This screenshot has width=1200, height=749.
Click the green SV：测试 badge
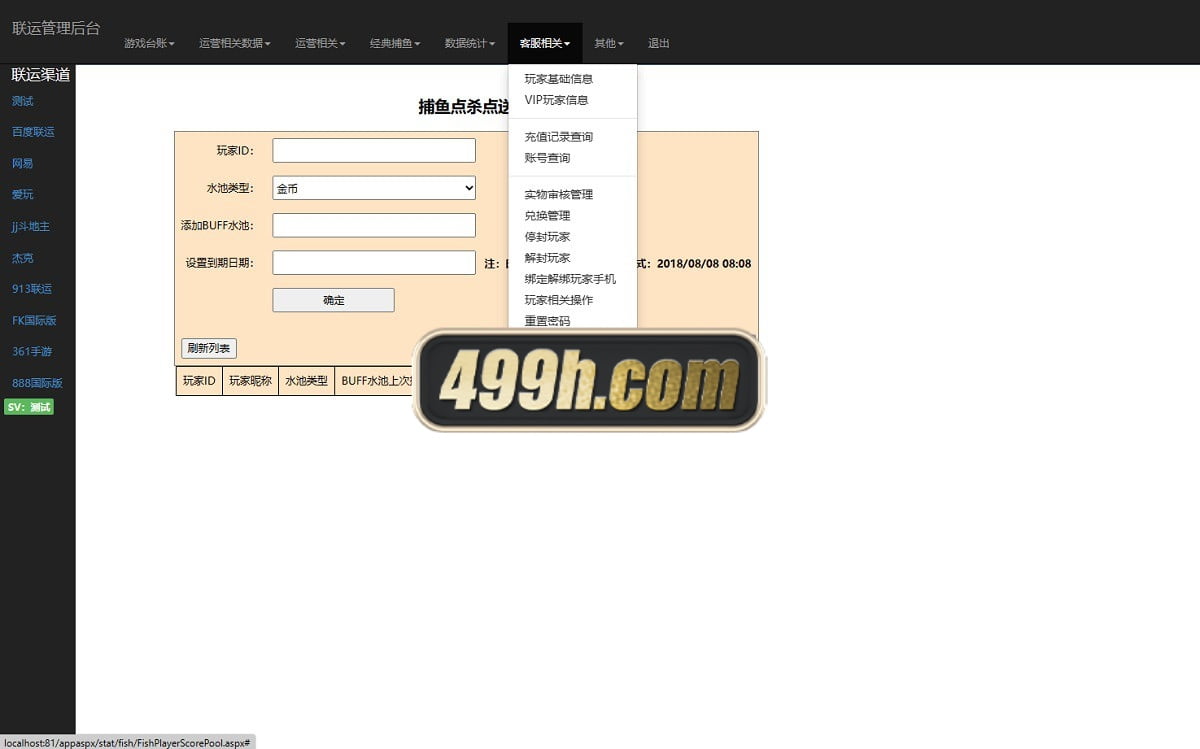(x=29, y=407)
